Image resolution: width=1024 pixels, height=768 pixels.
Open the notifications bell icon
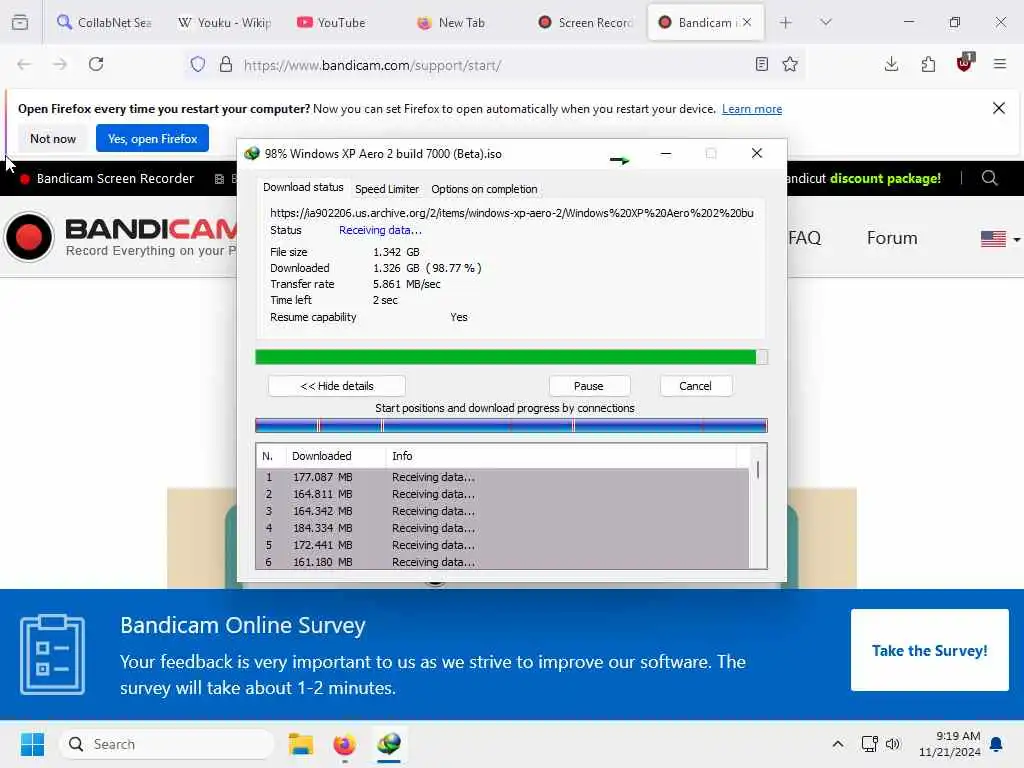click(x=997, y=744)
